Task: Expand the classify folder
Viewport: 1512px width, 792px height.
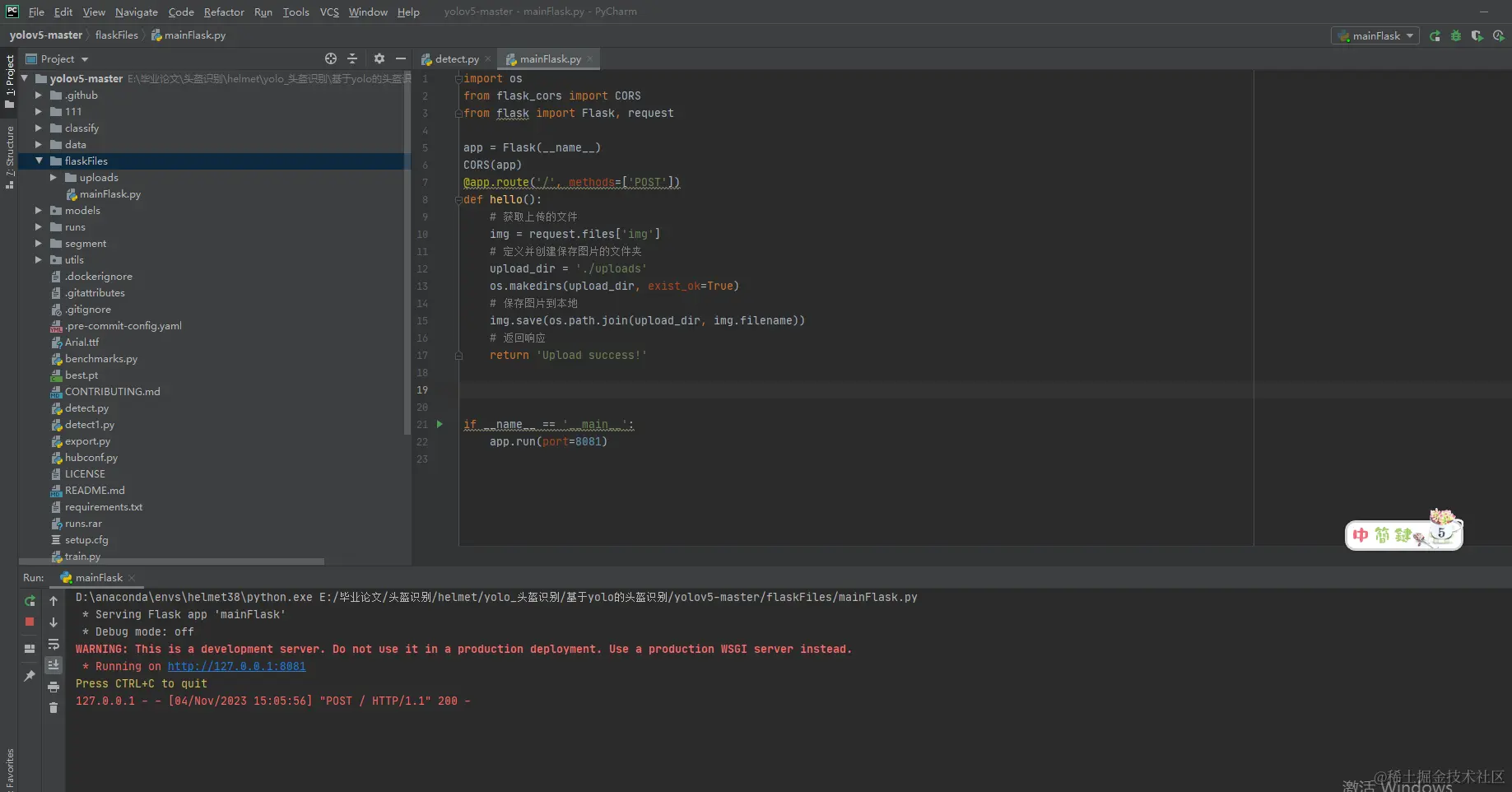Action: click(x=38, y=128)
